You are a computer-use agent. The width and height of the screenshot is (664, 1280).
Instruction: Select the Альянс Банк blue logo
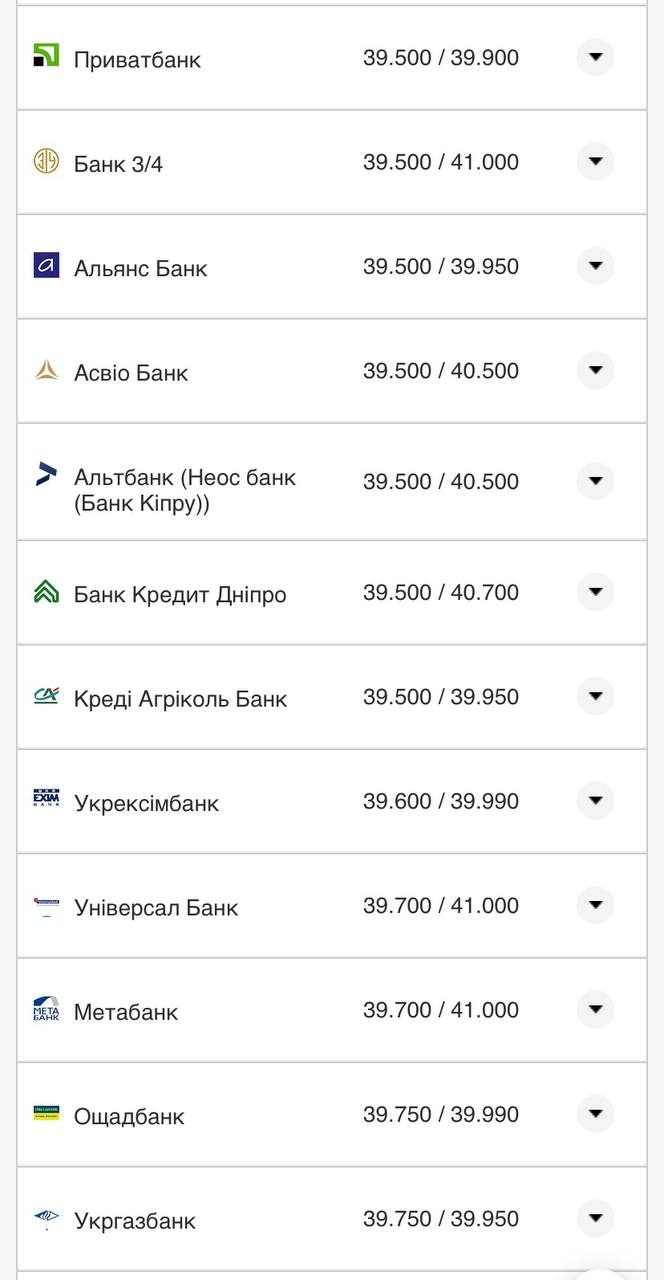pos(47,267)
